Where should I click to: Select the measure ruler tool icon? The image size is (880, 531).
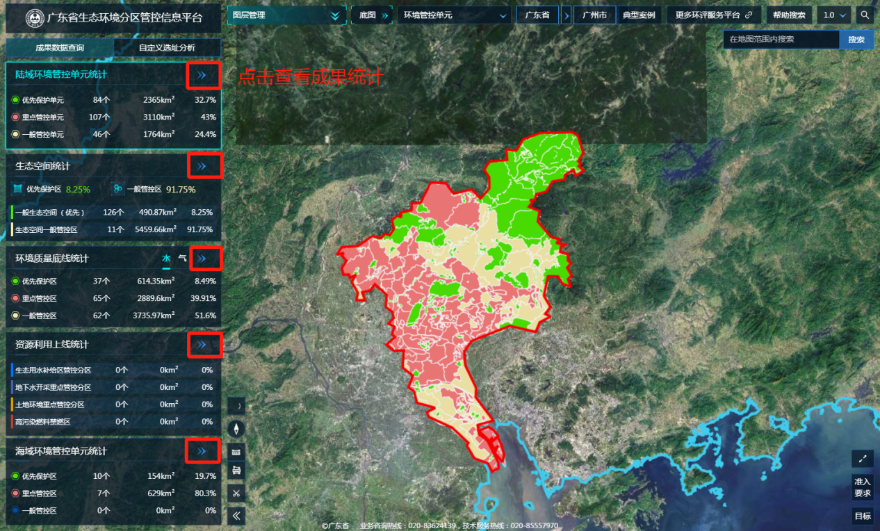(x=237, y=450)
